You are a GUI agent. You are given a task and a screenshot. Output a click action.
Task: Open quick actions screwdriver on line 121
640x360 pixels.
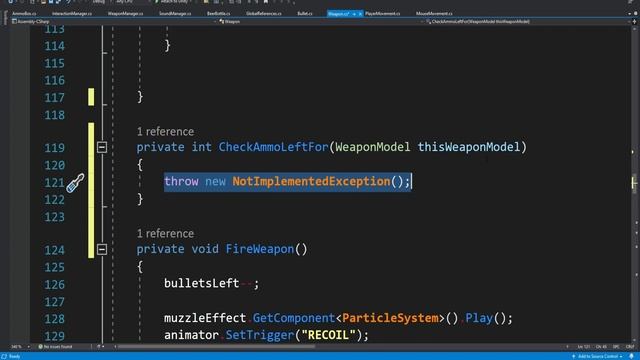tap(76, 183)
